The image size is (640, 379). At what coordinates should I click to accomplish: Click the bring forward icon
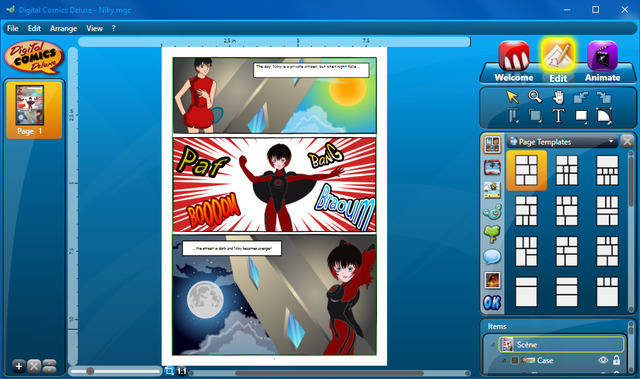click(604, 97)
